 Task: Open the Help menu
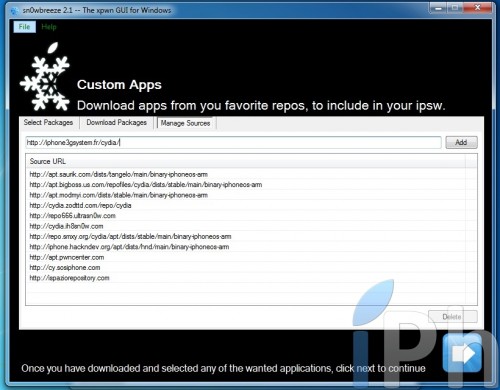49,27
